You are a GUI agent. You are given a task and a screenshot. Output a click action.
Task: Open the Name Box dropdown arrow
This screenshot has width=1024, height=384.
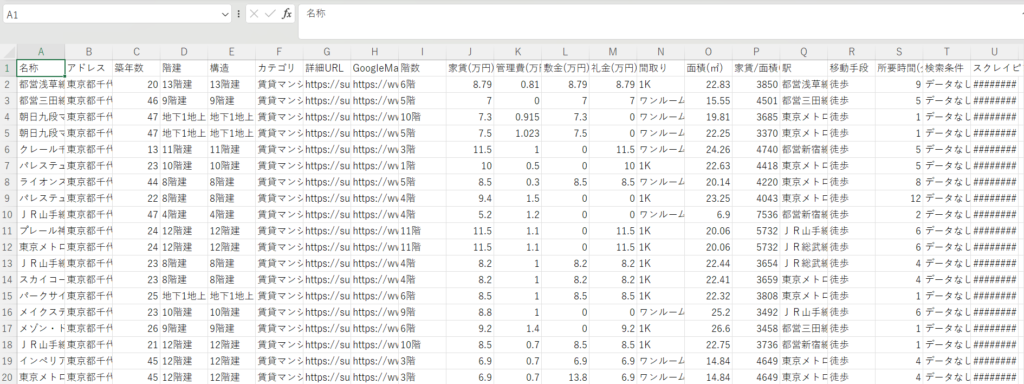coord(225,14)
